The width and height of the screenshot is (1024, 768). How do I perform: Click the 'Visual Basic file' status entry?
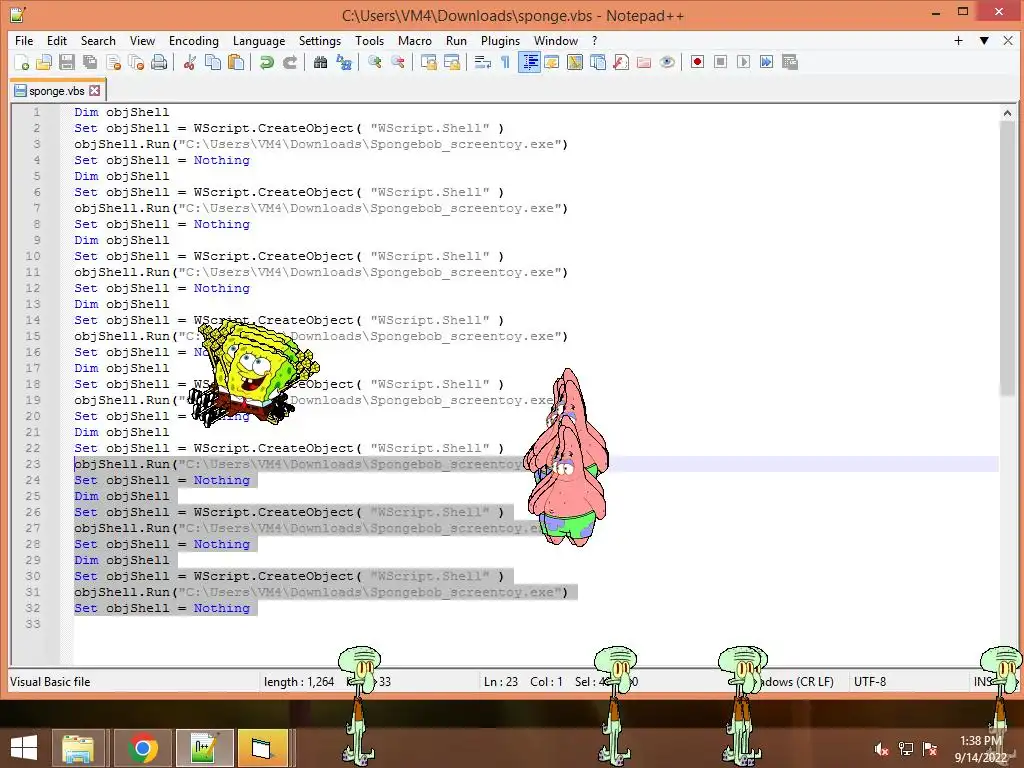(50, 682)
